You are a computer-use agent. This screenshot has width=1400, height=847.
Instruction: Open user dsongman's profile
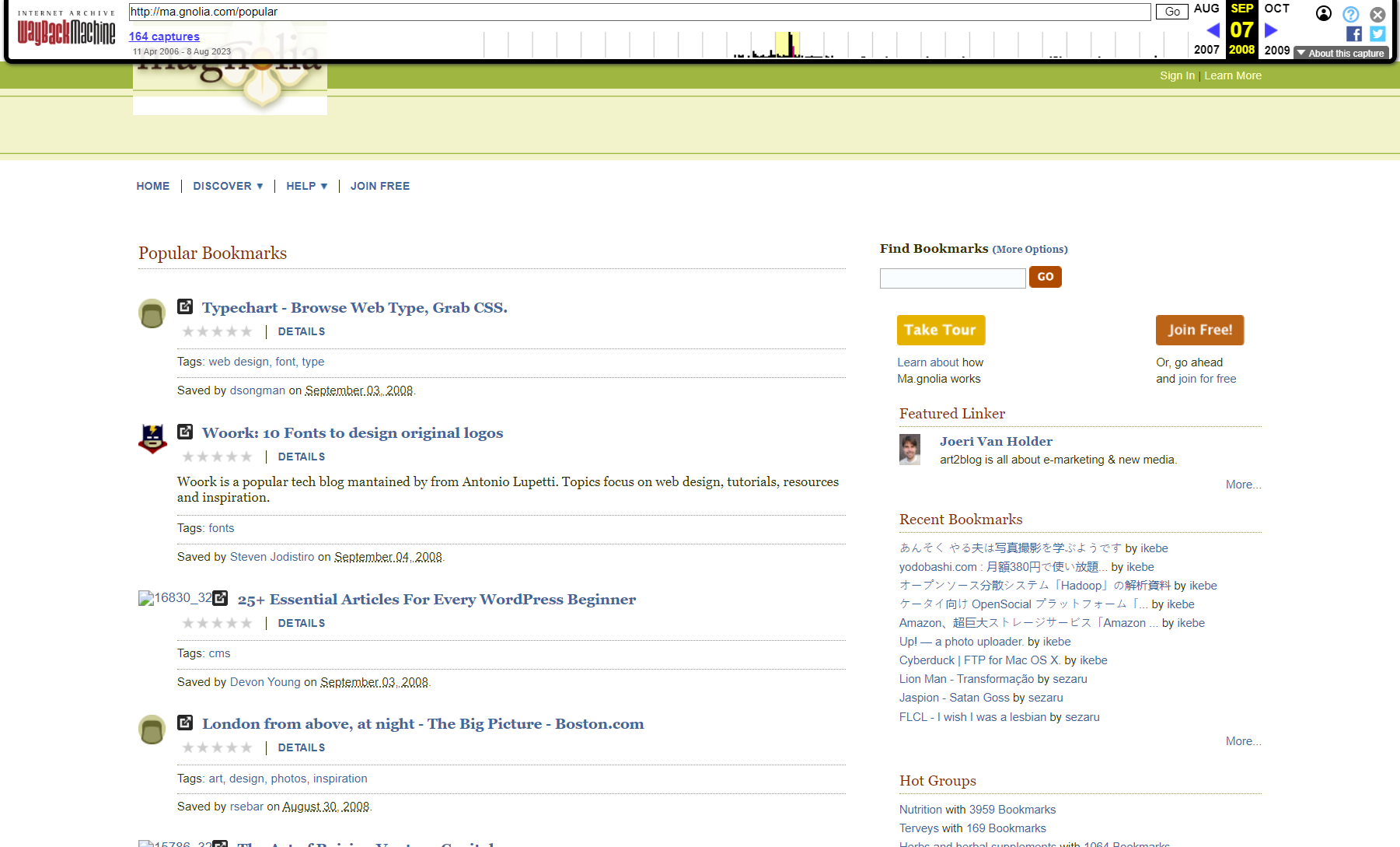tap(257, 390)
